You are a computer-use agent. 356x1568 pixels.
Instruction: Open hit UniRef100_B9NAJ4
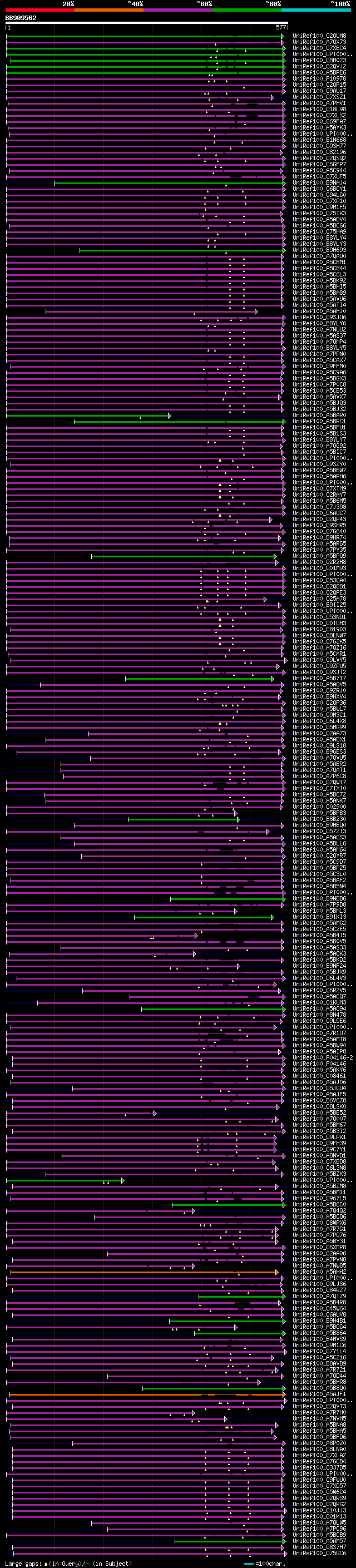click(x=319, y=182)
